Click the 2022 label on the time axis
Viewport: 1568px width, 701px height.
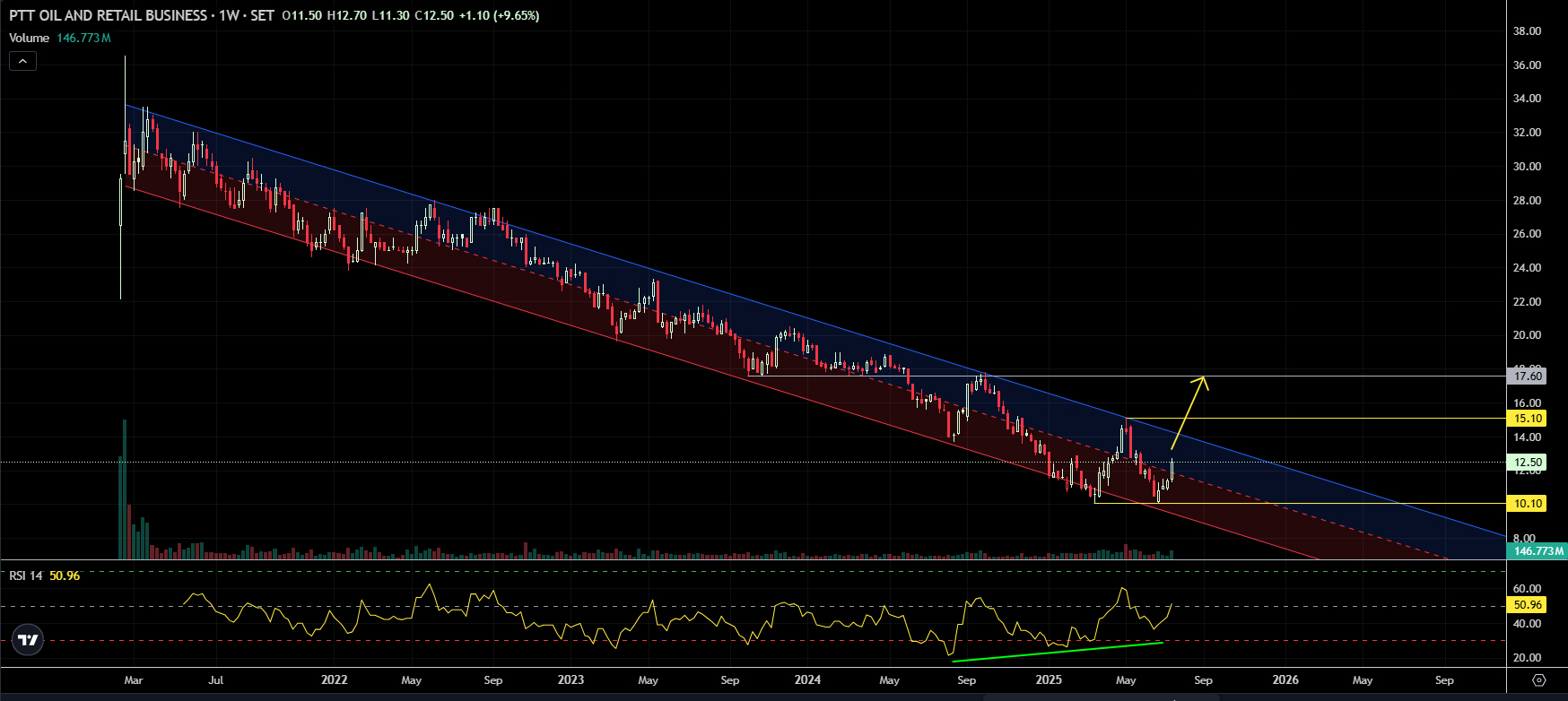tap(334, 680)
